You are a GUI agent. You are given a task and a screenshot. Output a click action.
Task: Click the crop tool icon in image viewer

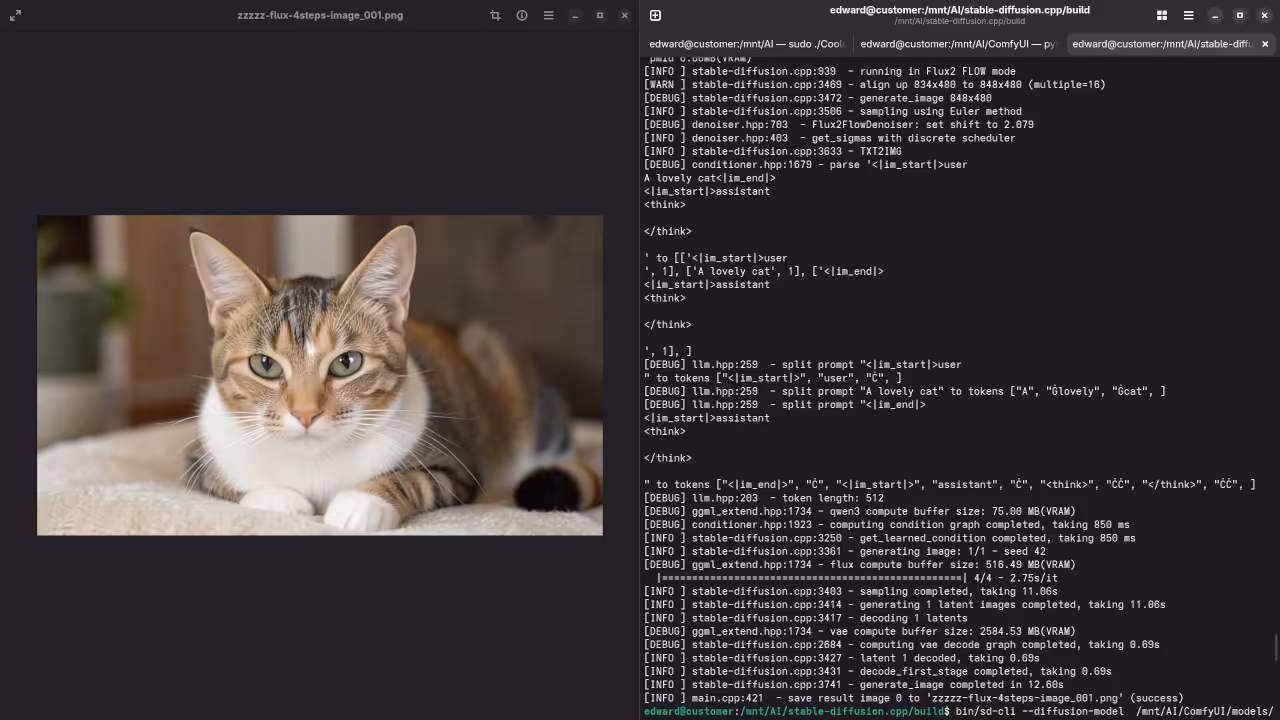coord(495,15)
